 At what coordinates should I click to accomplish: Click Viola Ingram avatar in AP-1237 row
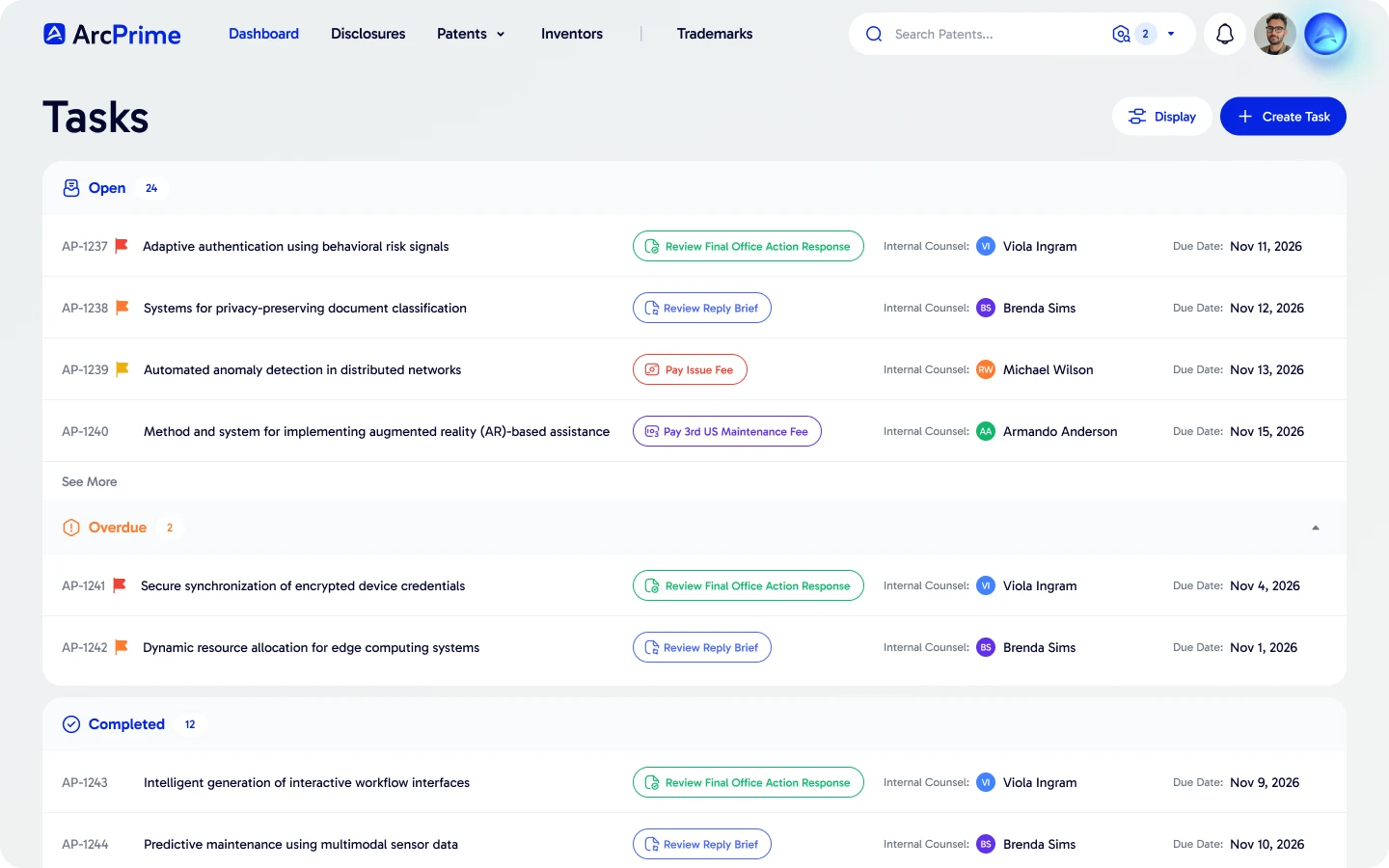coord(986,246)
